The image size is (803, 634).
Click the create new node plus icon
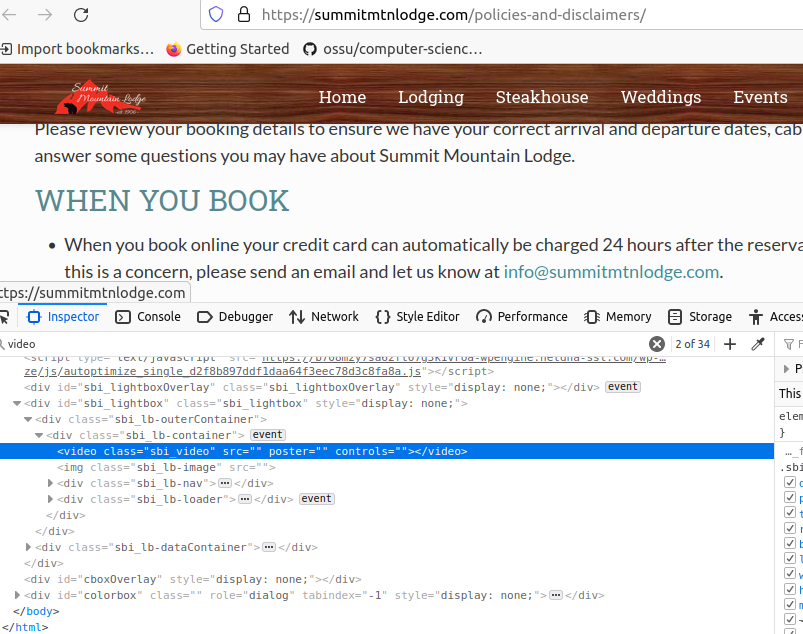coord(730,344)
